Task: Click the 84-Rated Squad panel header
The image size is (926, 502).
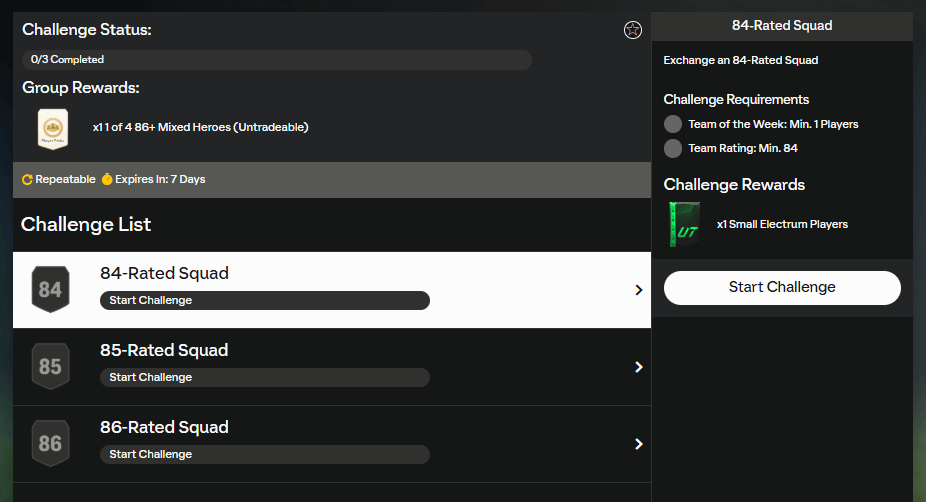Action: click(x=781, y=25)
